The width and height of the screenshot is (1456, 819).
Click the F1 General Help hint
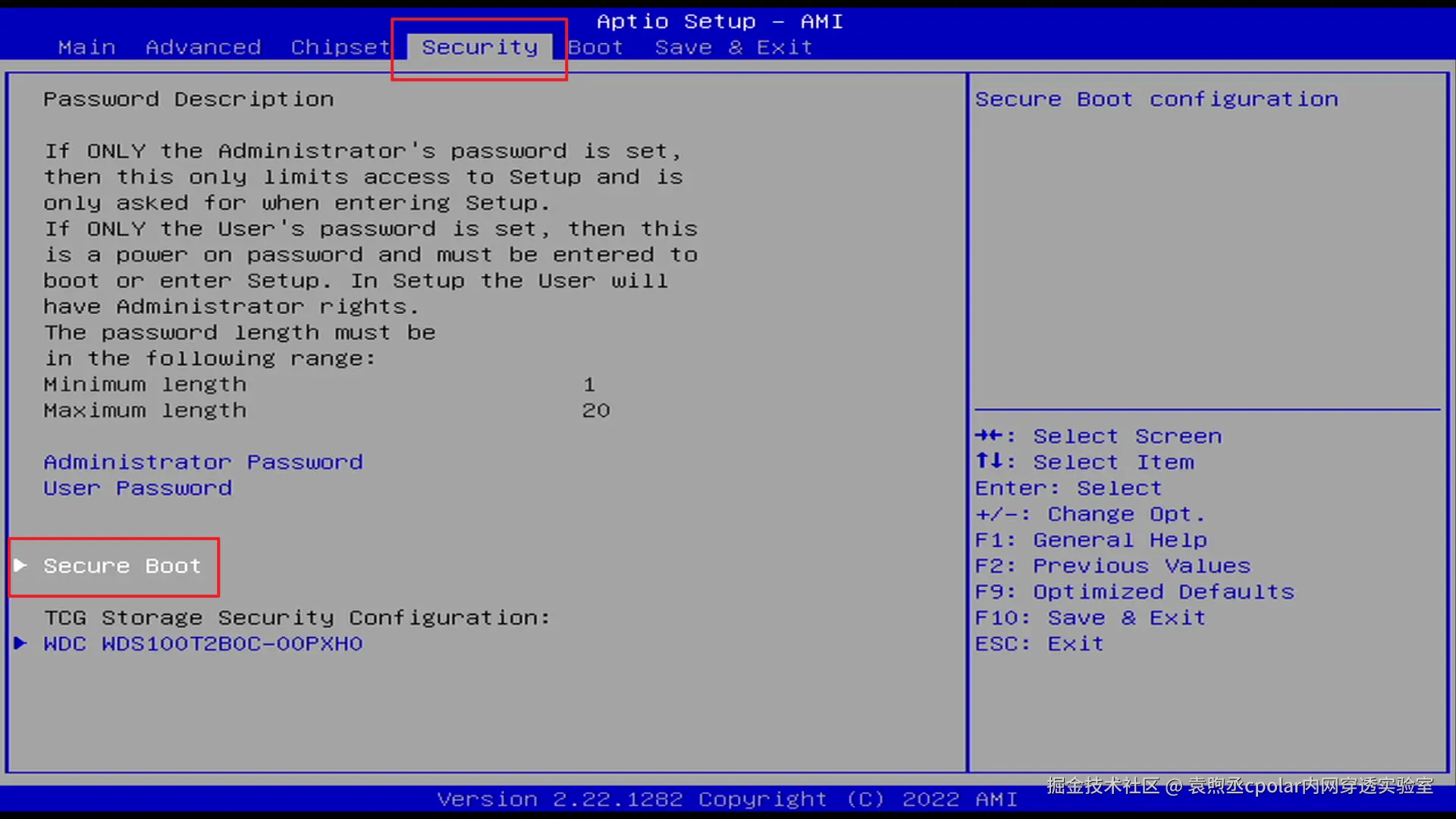coord(1090,540)
